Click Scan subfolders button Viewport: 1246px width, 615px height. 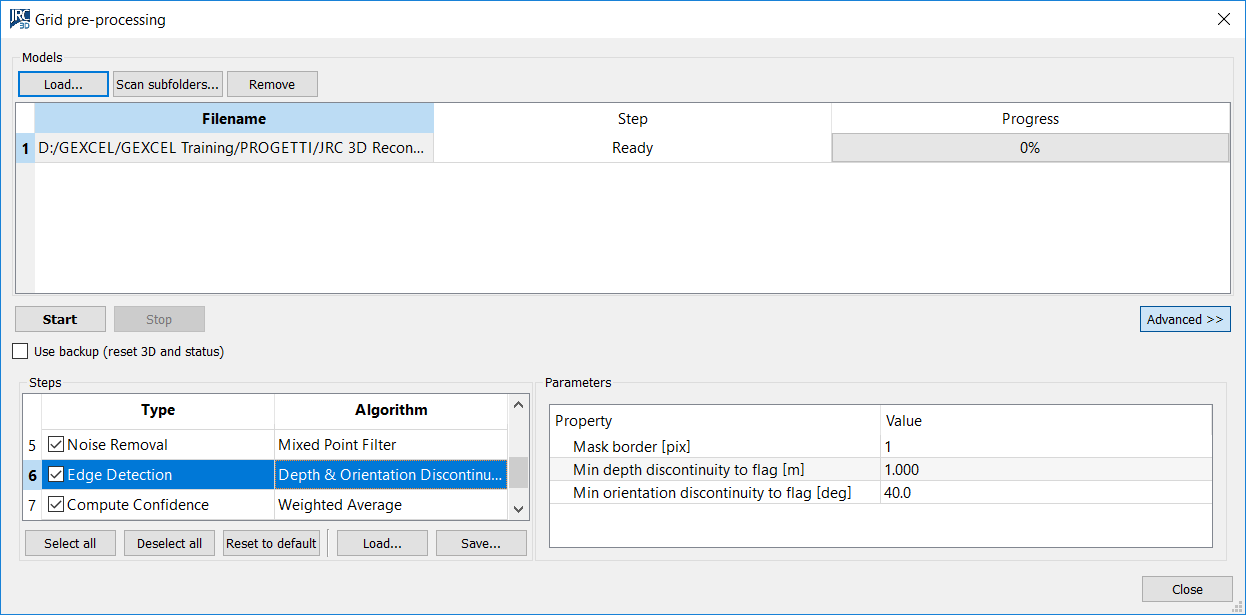point(167,84)
